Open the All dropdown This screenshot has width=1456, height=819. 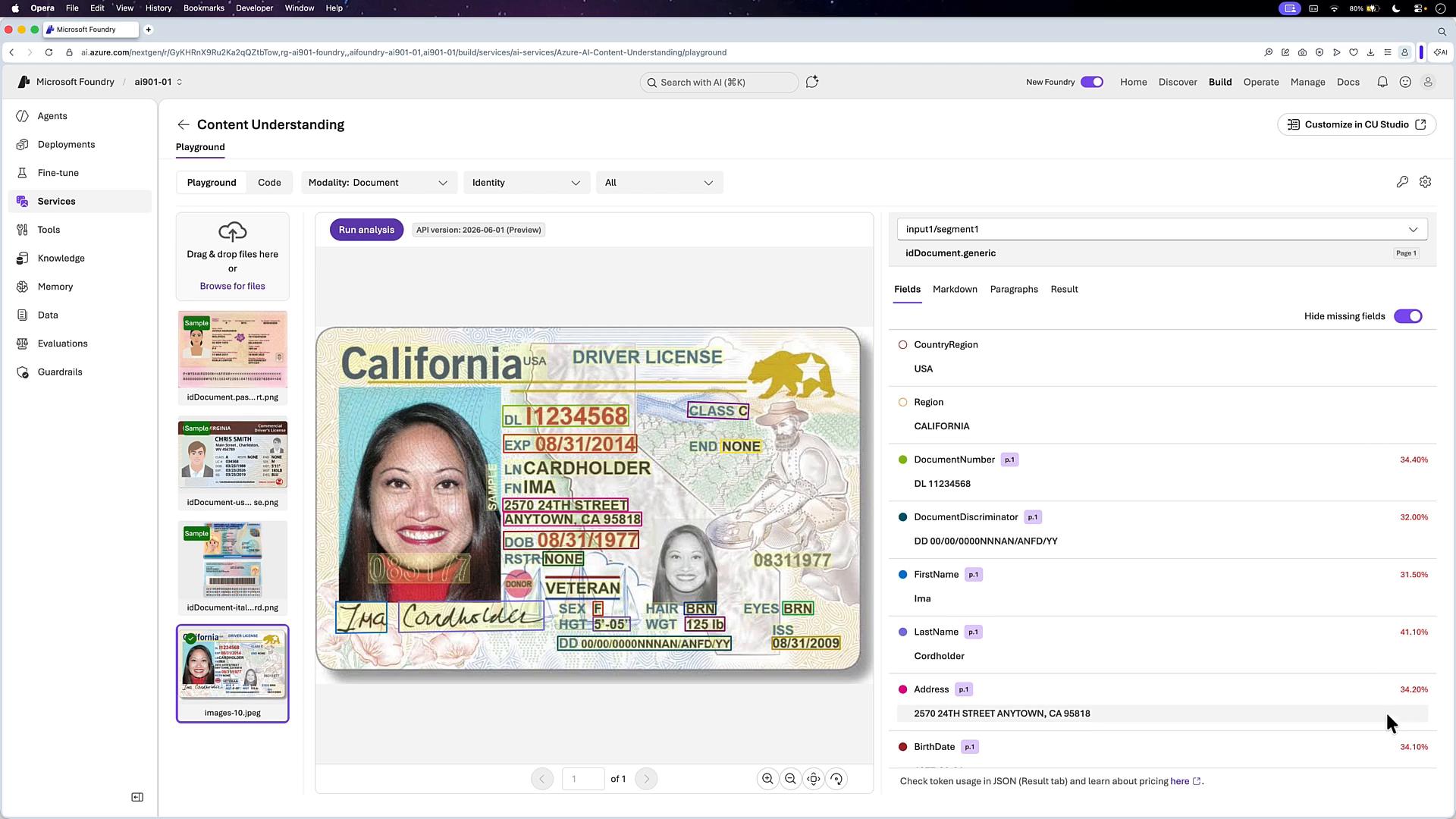tap(659, 183)
